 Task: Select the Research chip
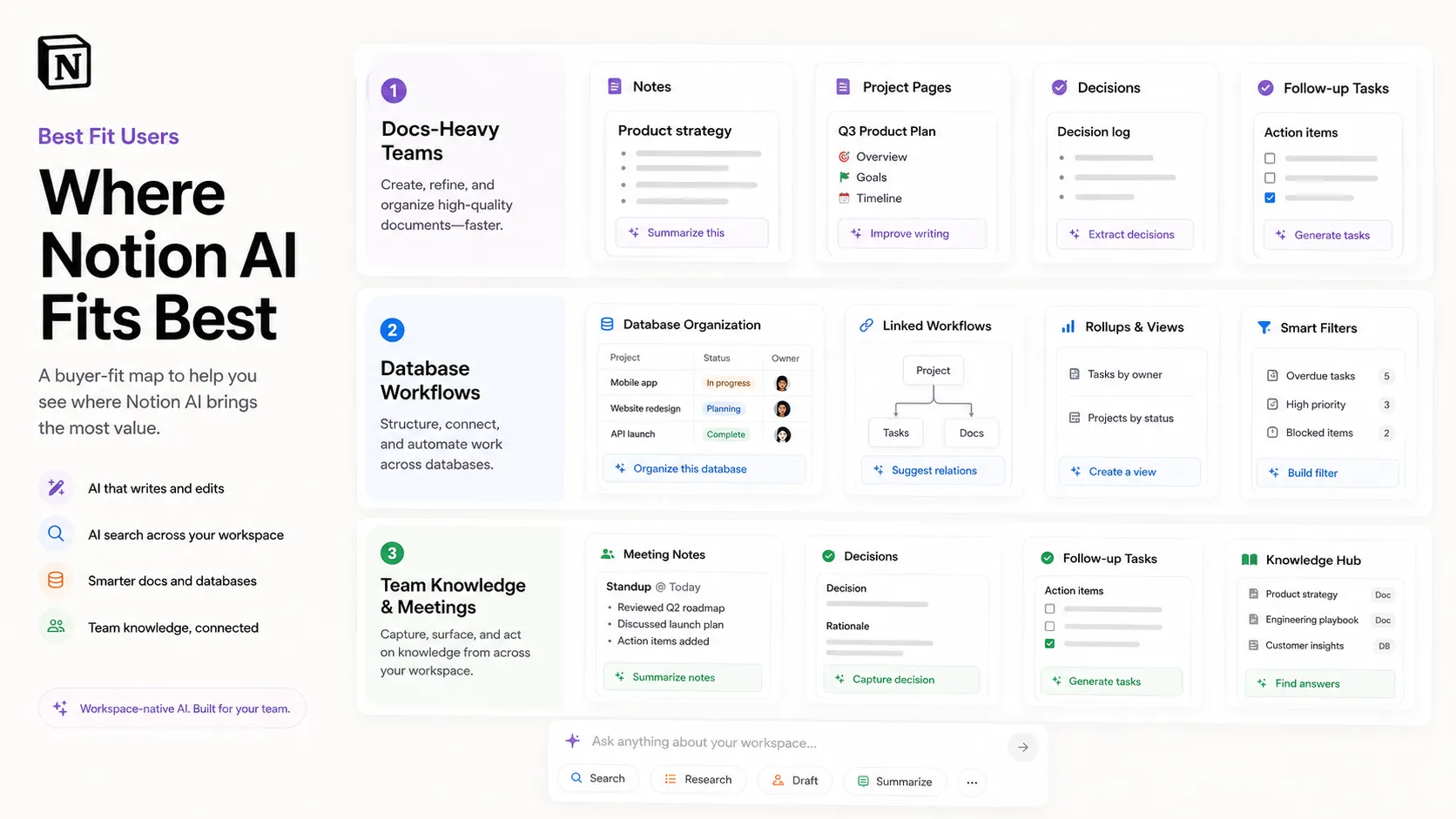698,779
